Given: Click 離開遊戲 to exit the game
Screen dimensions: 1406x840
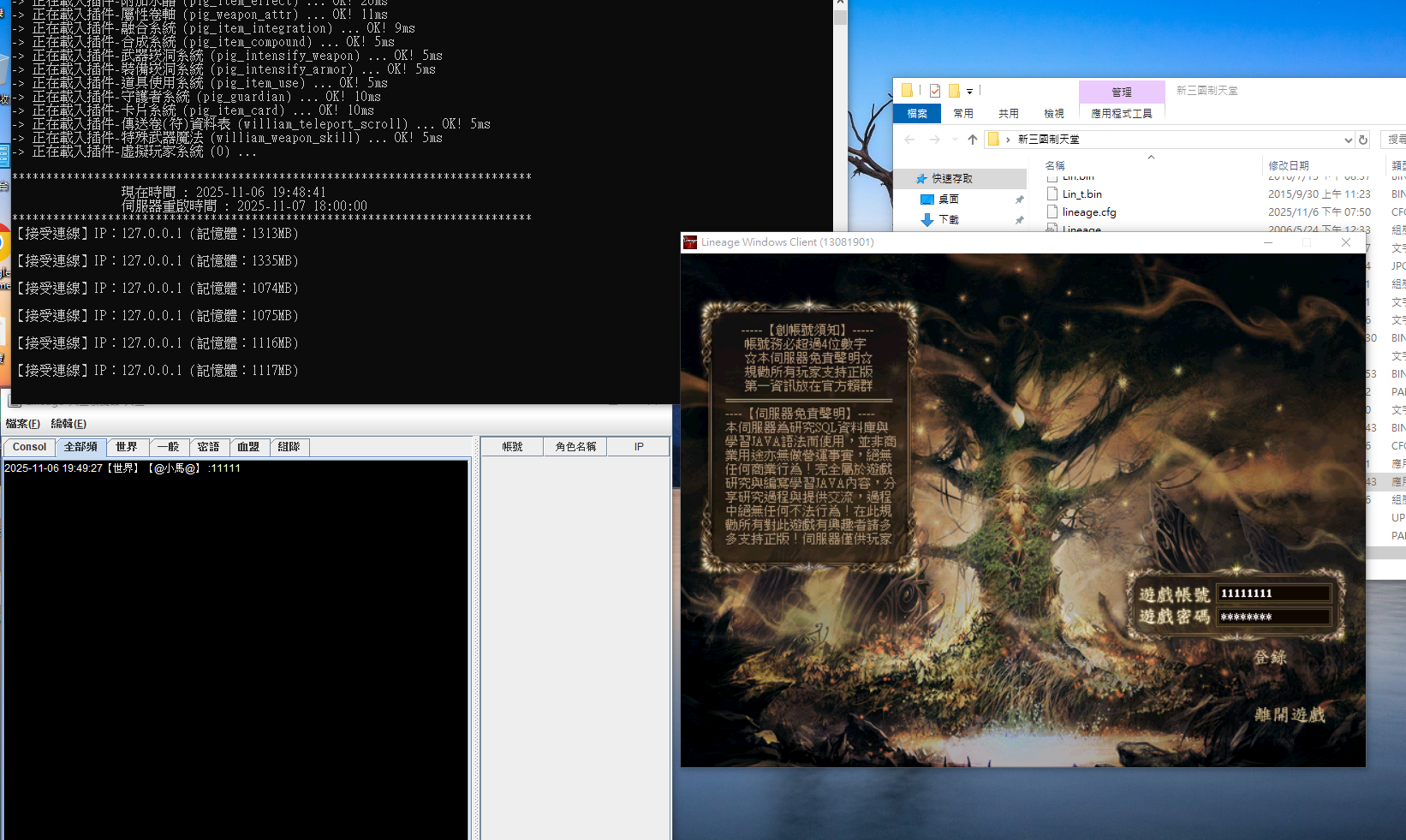Looking at the screenshot, I should pyautogui.click(x=1290, y=714).
